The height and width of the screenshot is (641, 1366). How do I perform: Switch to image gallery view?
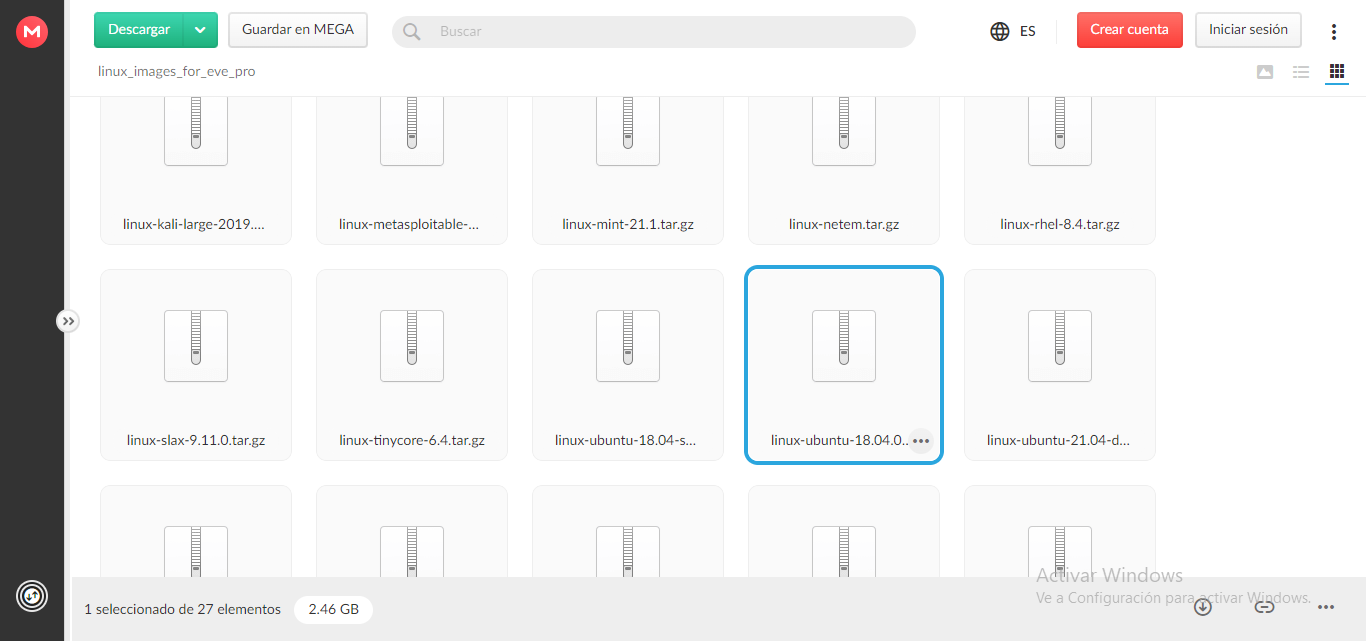point(1265,72)
